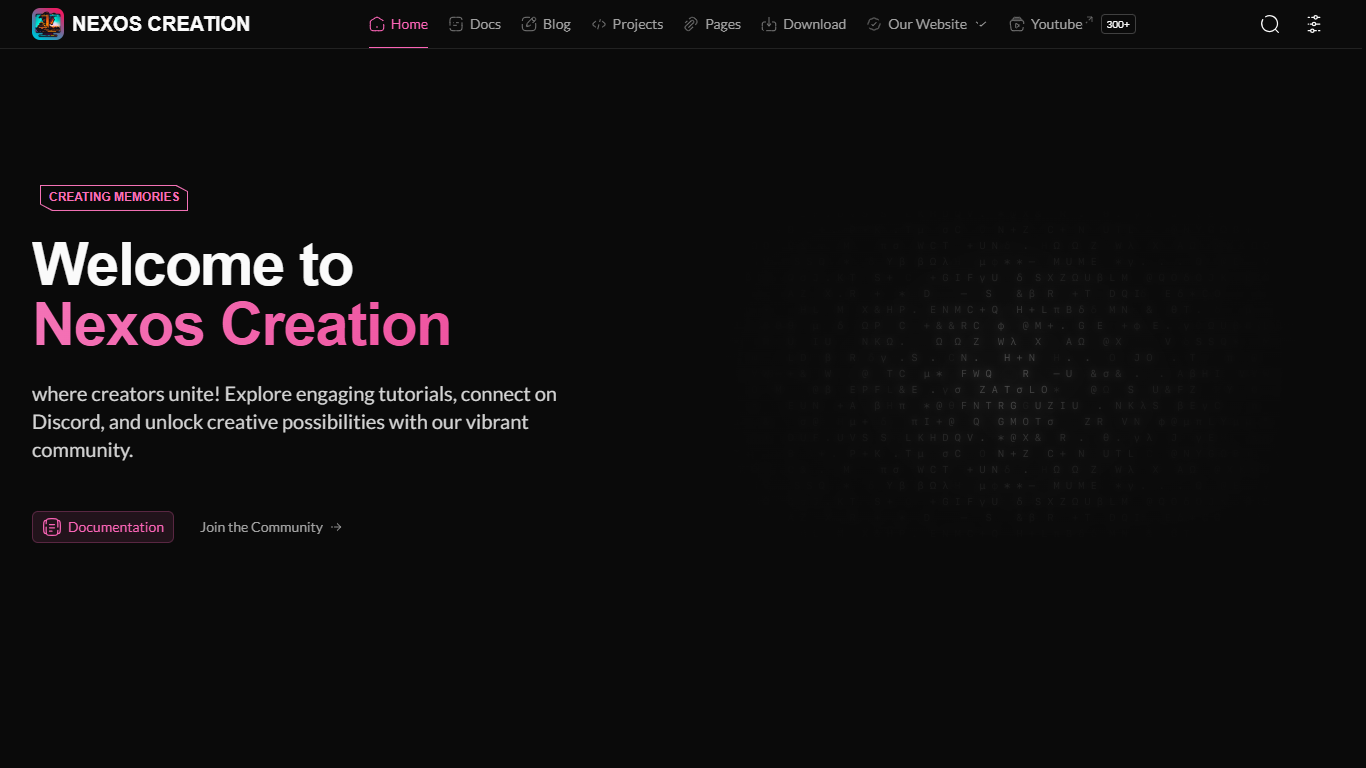1366x768 pixels.
Task: Click the Projects code brackets icon
Action: [x=599, y=24]
